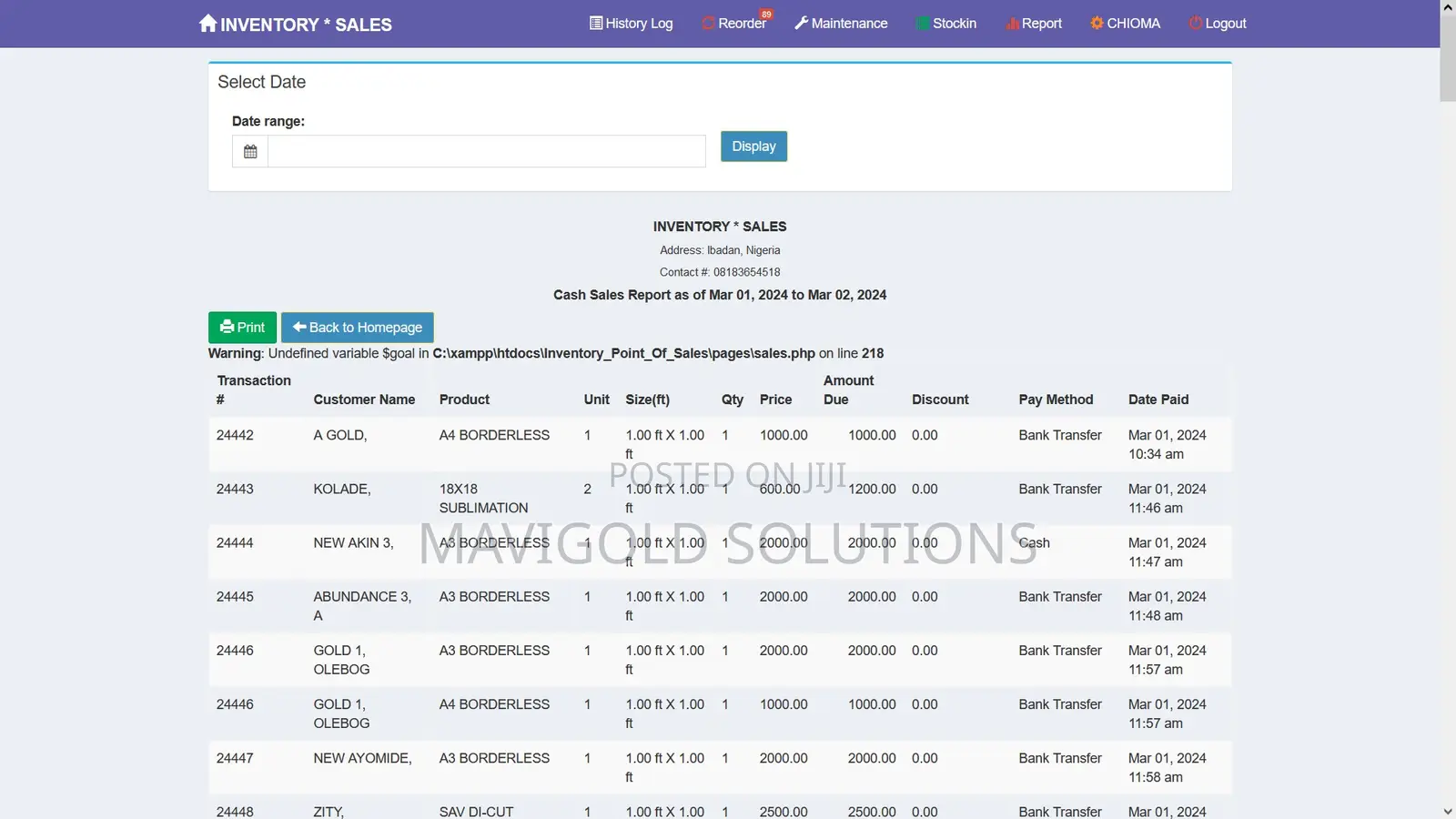Click product SAV DI-CUT
Viewport: 1456px width, 819px height.
476,812
